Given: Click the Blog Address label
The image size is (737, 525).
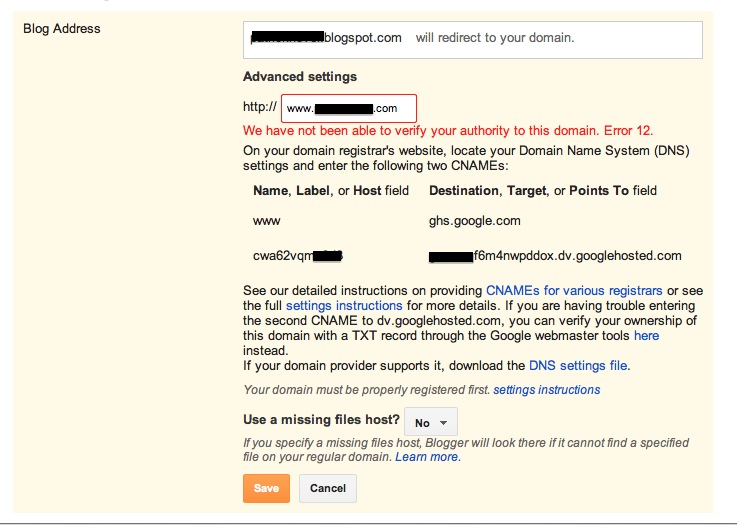Looking at the screenshot, I should [62, 29].
